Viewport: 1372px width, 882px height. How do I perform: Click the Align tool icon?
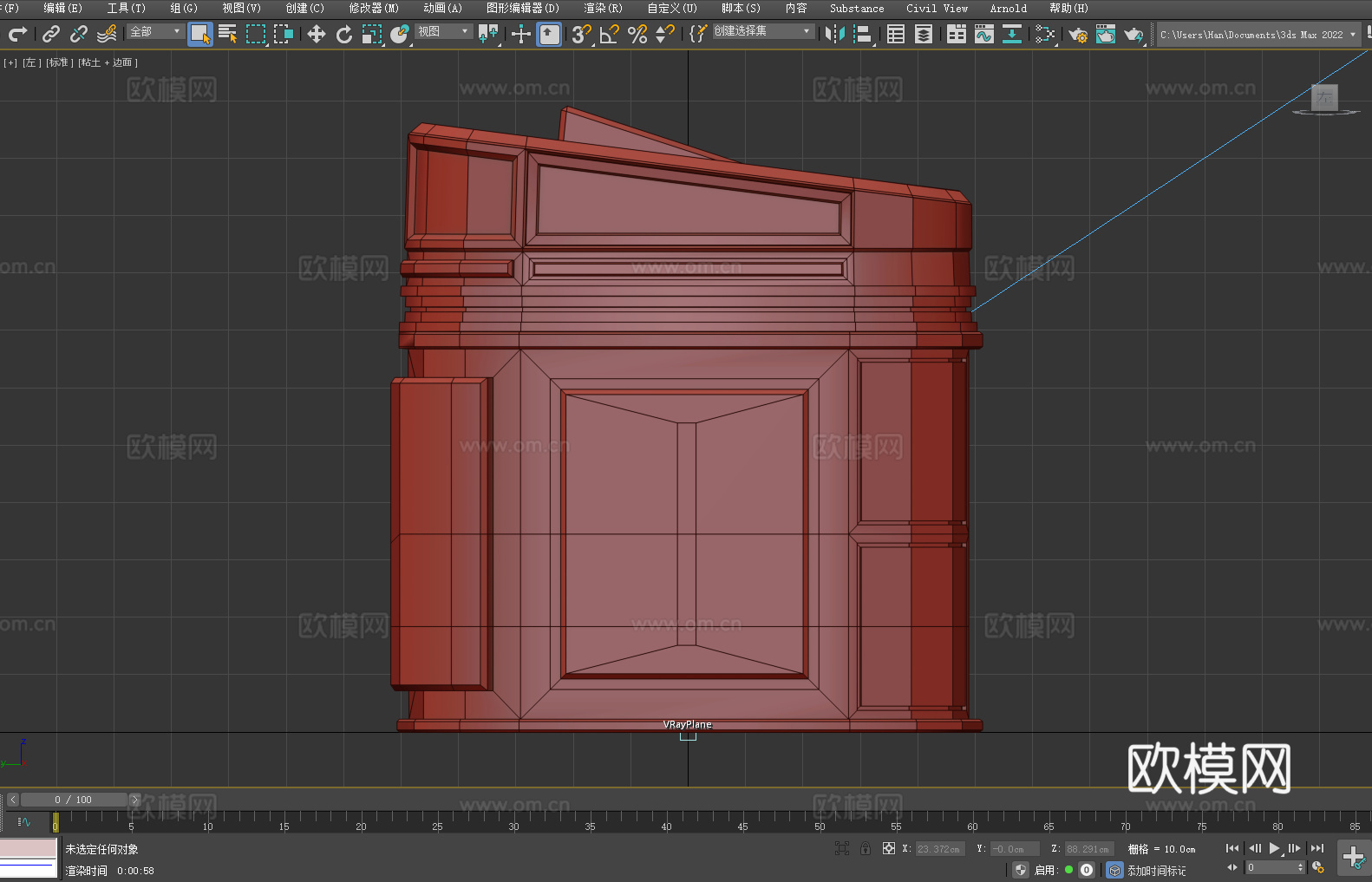[863, 34]
